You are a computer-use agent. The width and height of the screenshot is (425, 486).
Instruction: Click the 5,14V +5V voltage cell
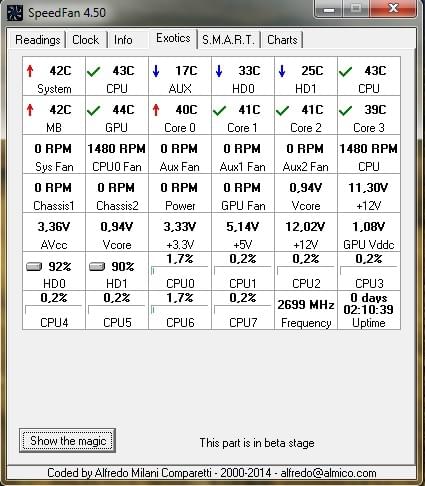pyautogui.click(x=243, y=232)
